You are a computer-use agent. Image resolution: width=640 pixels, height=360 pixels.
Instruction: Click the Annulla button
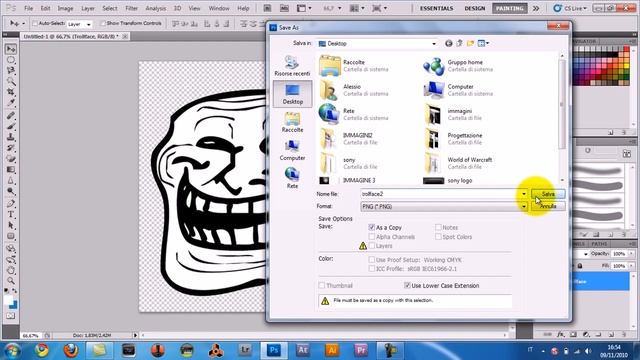[x=548, y=206]
